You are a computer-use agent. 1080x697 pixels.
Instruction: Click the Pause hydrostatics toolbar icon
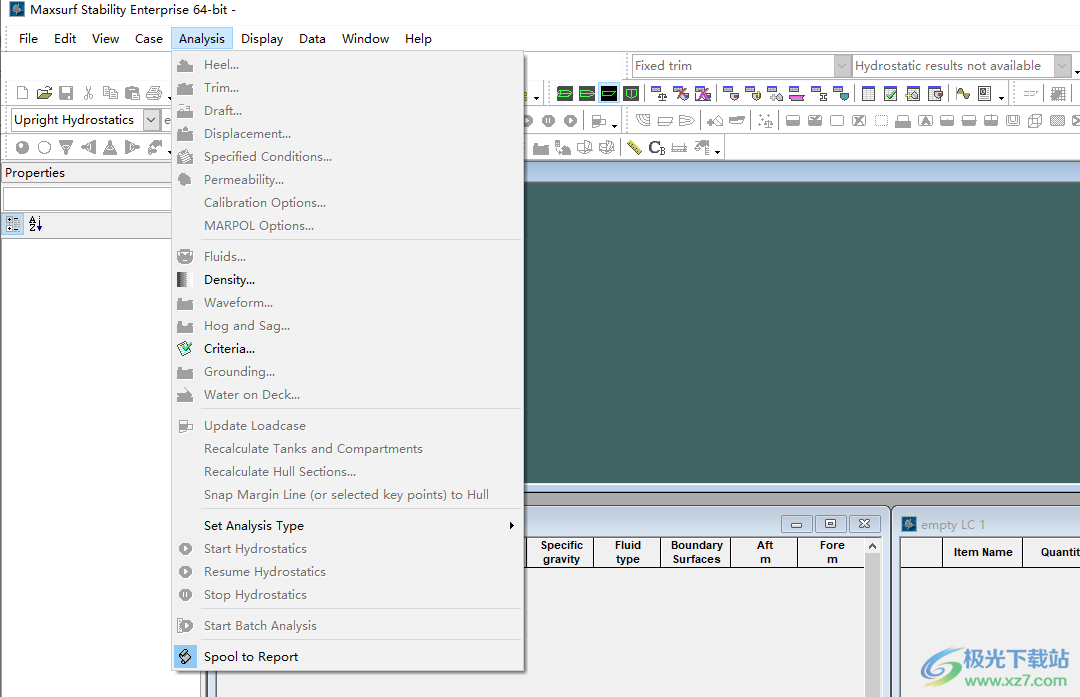[548, 121]
